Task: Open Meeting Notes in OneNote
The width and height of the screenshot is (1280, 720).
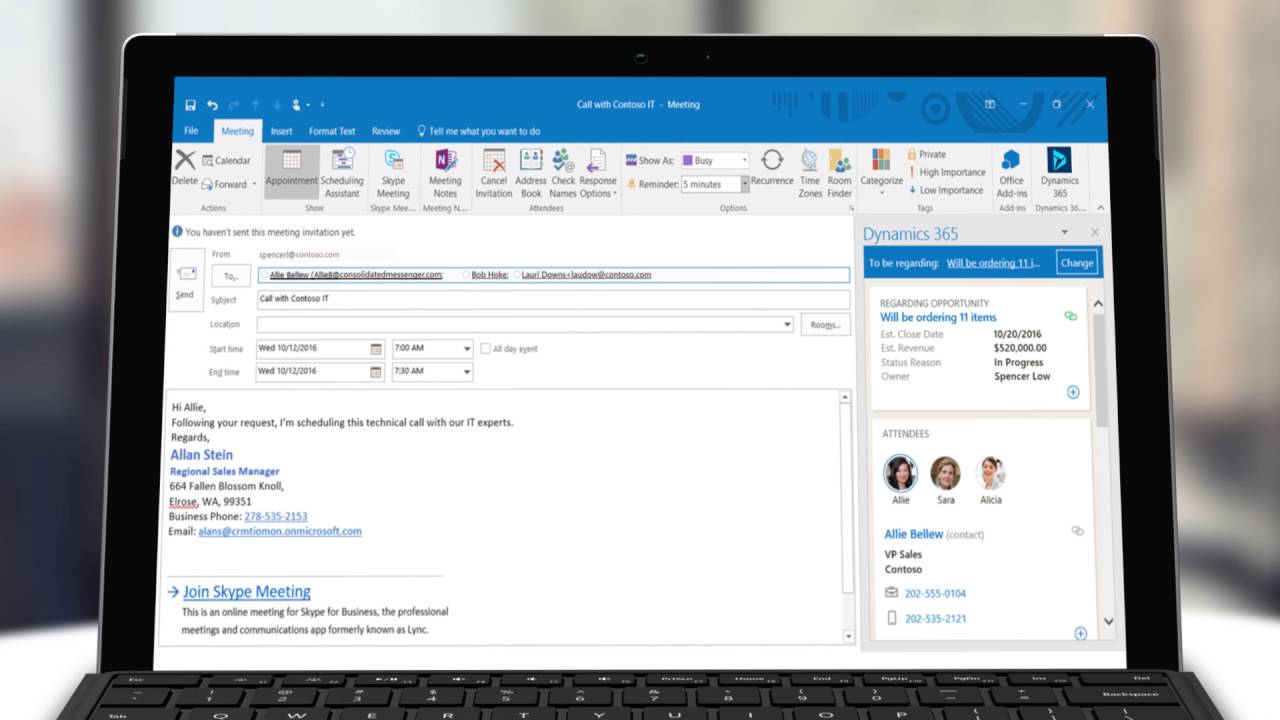Action: coord(445,172)
